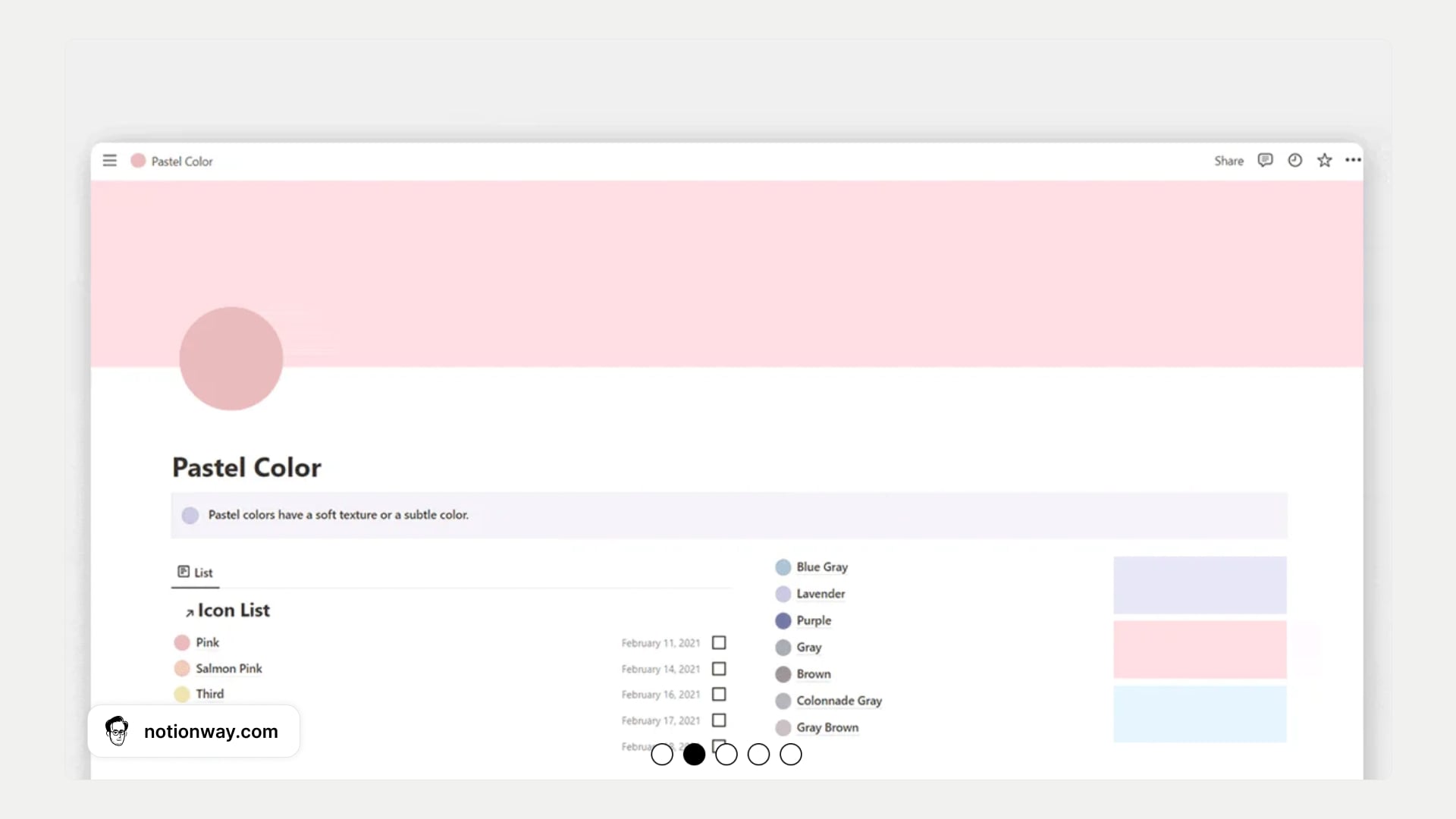Check the box for Salmon Pink row

point(719,669)
